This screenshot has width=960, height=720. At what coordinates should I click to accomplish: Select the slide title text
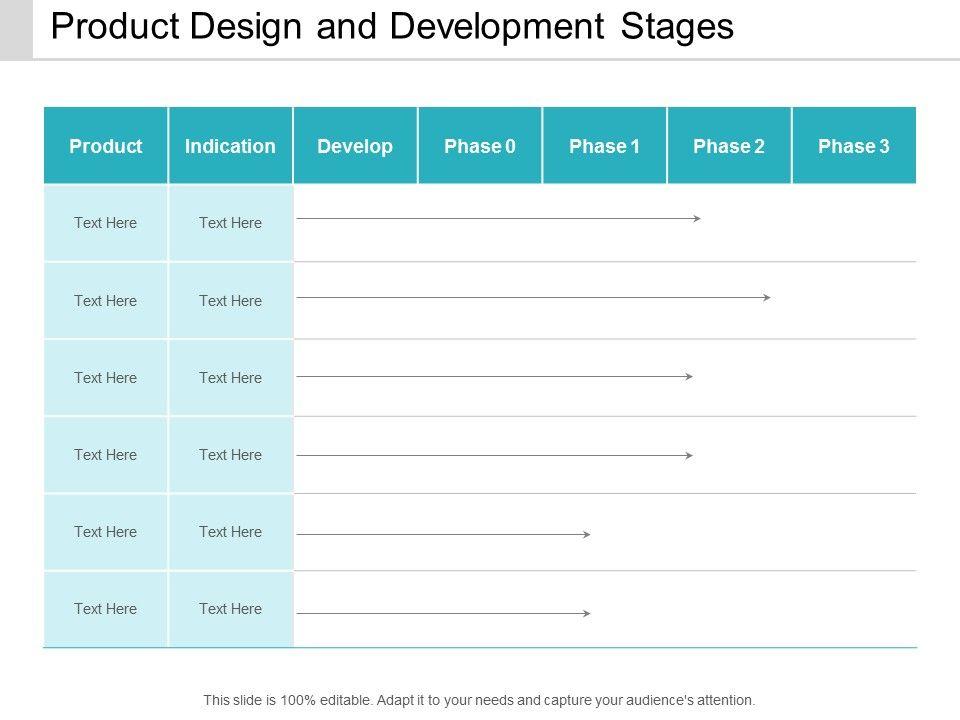392,27
